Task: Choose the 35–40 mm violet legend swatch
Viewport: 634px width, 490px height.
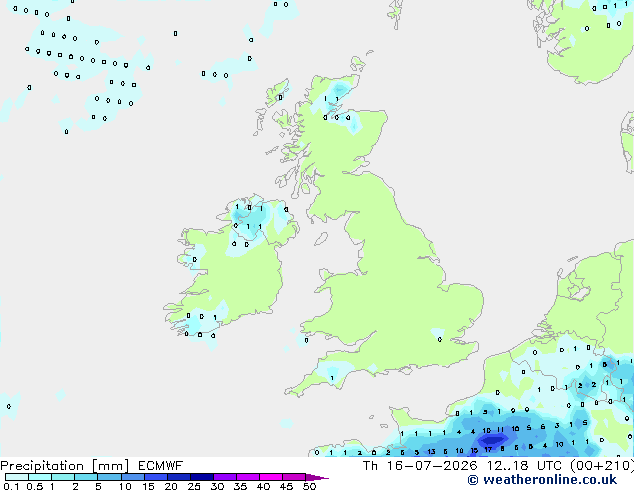Action: point(247,477)
